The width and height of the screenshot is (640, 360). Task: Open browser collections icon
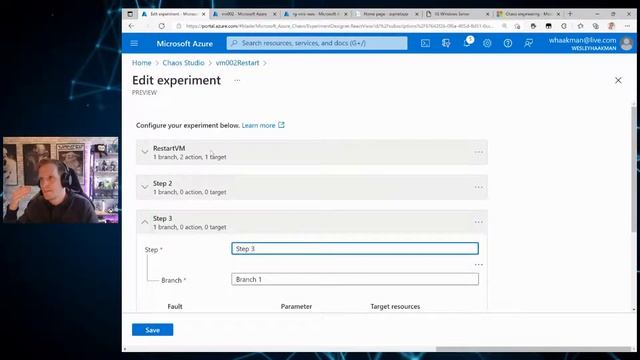596,26
